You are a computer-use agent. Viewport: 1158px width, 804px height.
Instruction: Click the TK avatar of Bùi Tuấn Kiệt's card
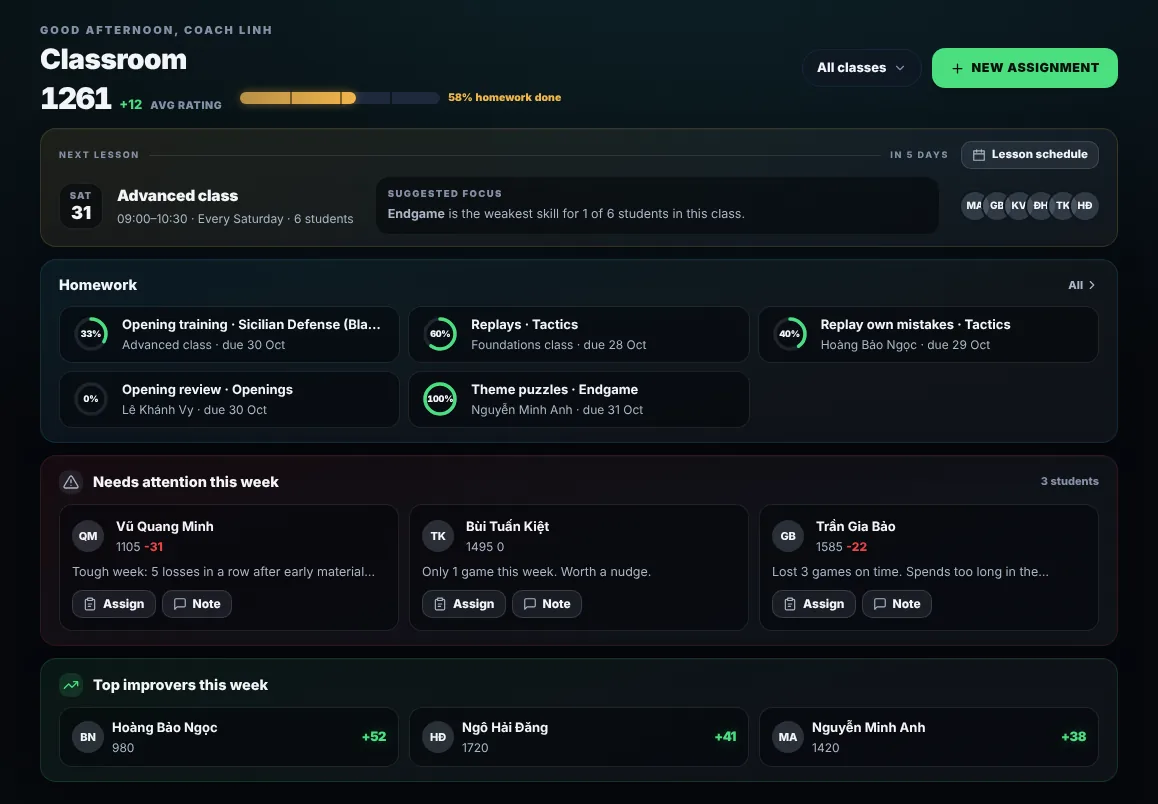[438, 536]
